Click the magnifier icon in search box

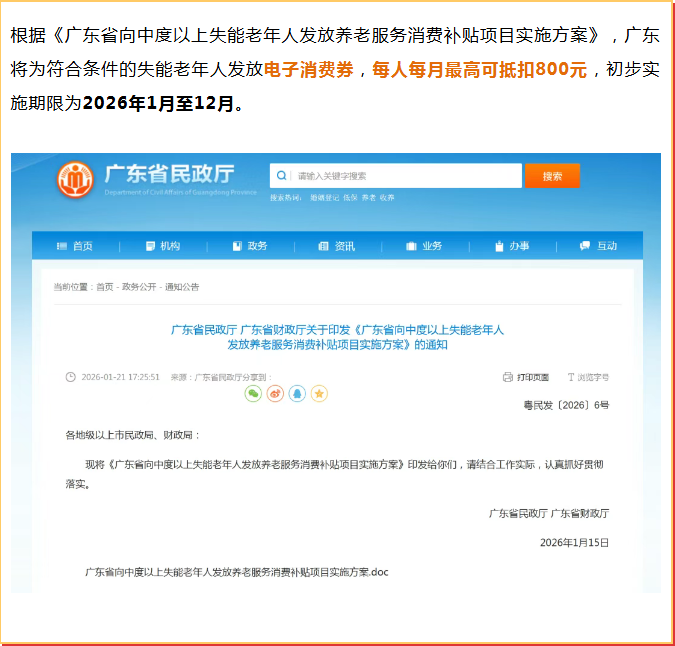point(282,176)
